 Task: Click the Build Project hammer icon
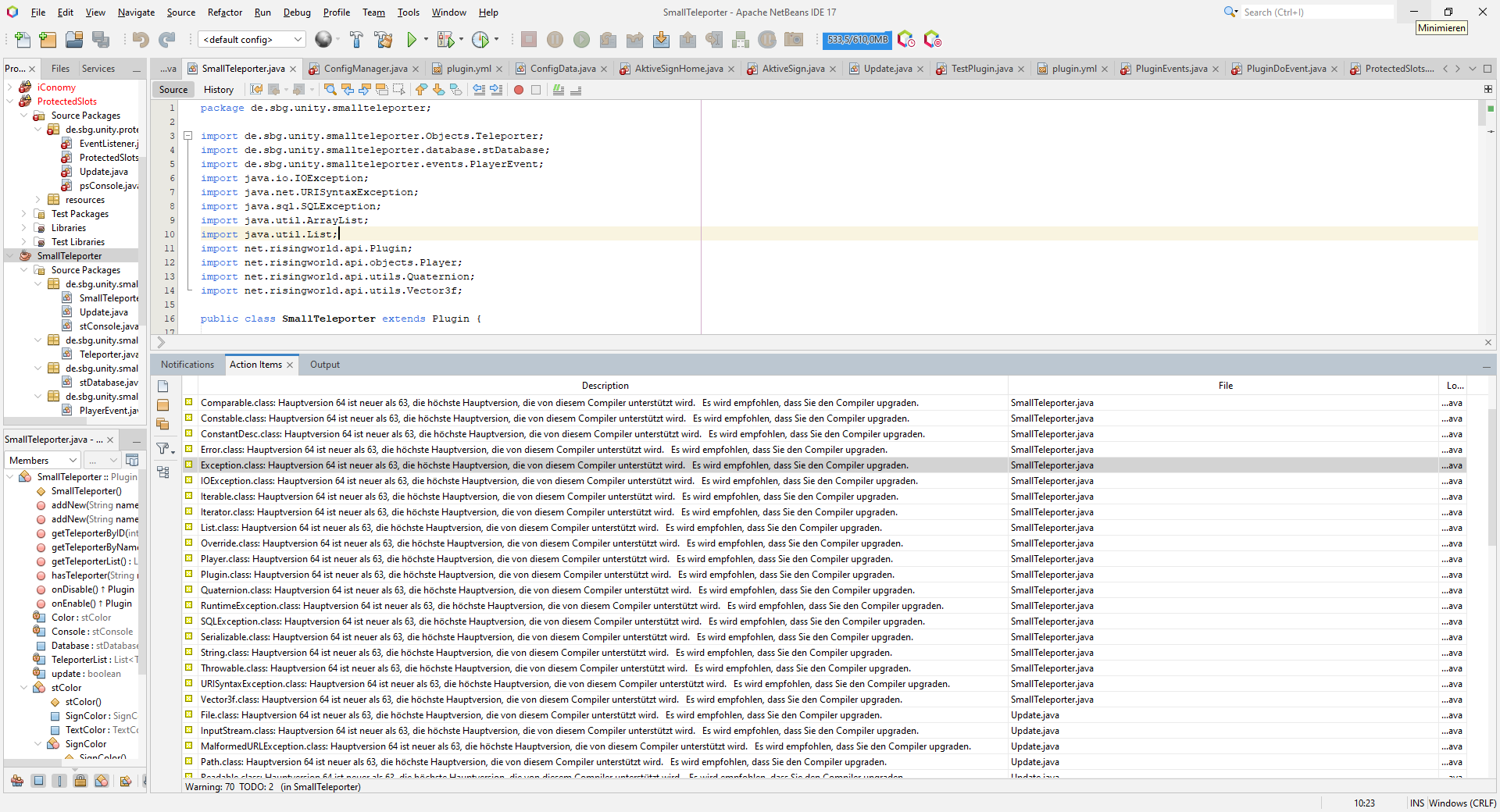[x=356, y=40]
